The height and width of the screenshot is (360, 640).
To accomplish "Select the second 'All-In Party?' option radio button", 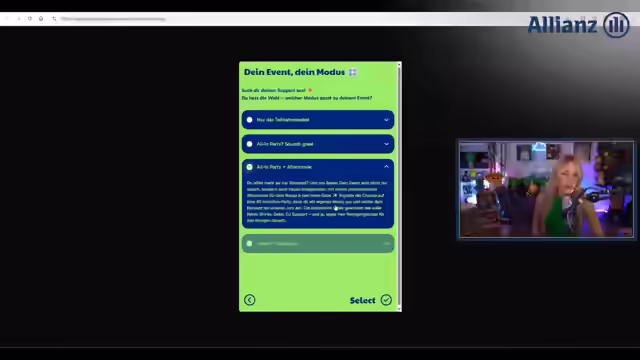I will pyautogui.click(x=249, y=144).
